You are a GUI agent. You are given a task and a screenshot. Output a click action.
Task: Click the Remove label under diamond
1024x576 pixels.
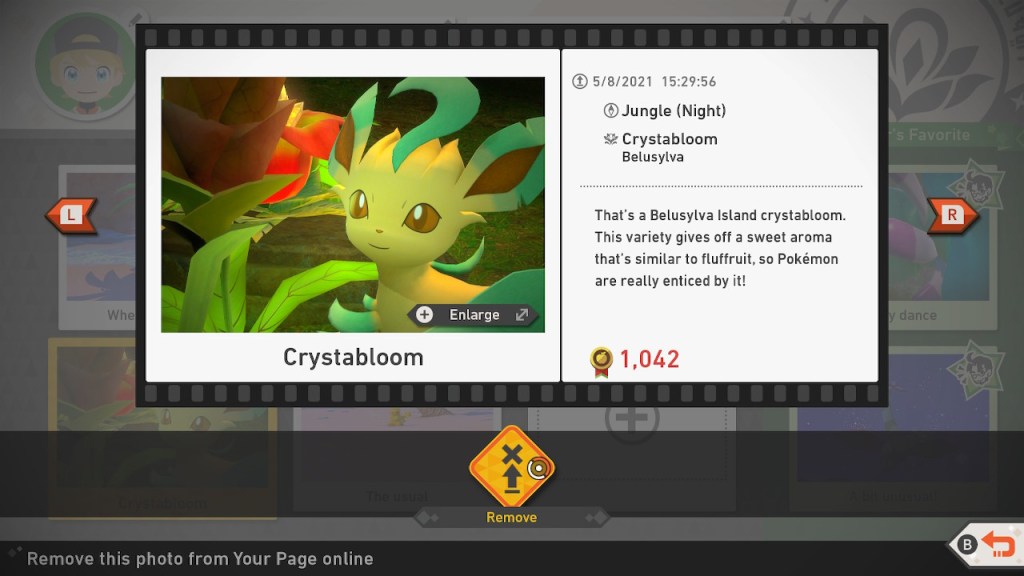coord(511,517)
